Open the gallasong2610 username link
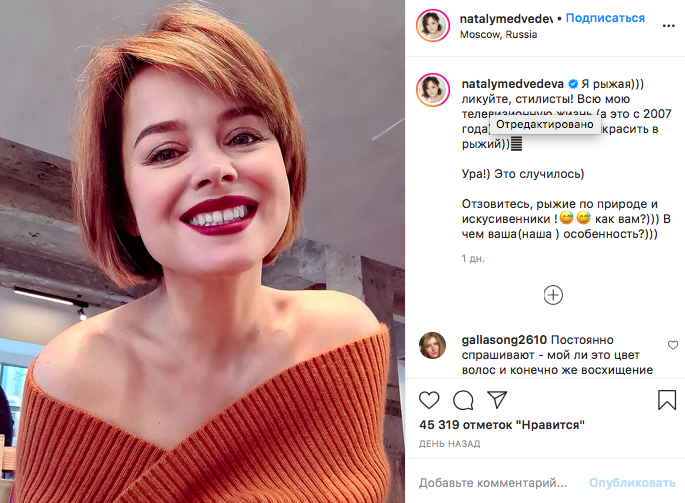 (505, 338)
